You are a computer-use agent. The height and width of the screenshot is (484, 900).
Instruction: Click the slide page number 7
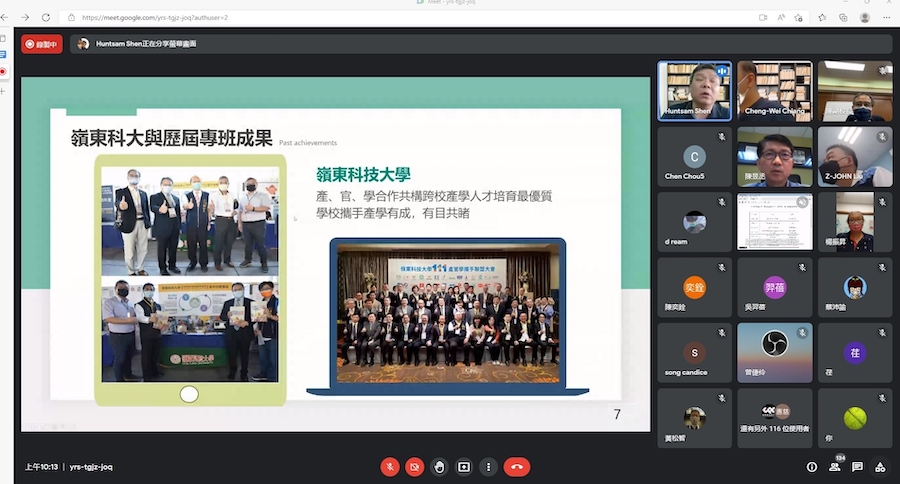tap(617, 414)
